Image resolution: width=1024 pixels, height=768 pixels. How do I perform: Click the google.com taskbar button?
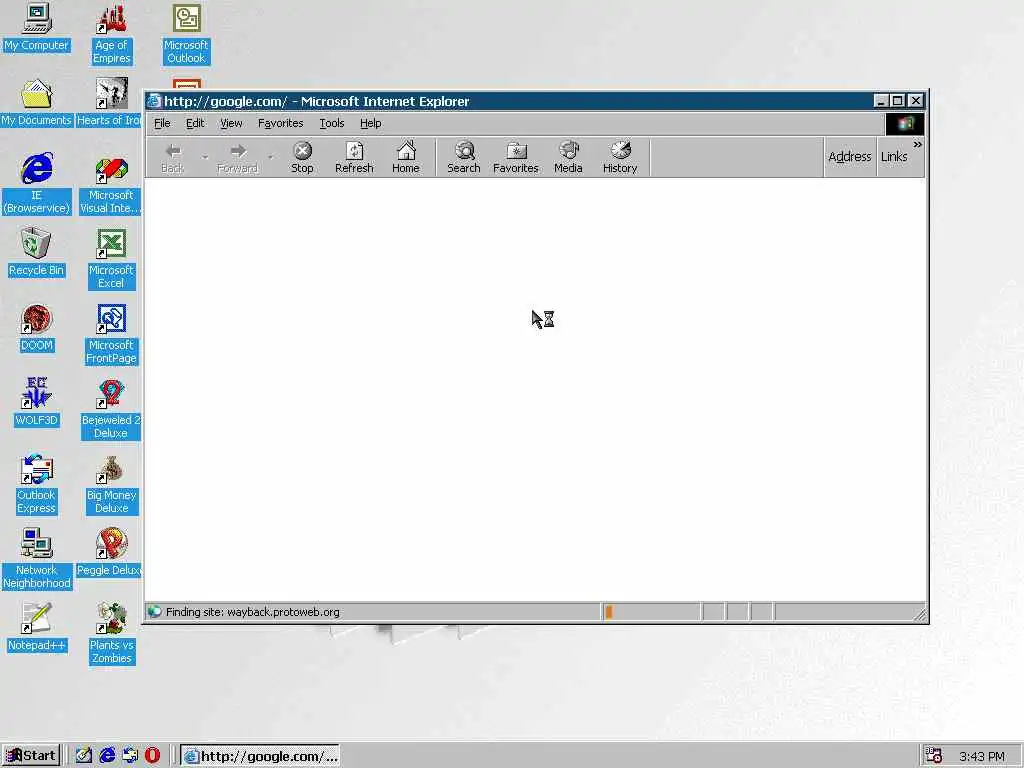260,756
